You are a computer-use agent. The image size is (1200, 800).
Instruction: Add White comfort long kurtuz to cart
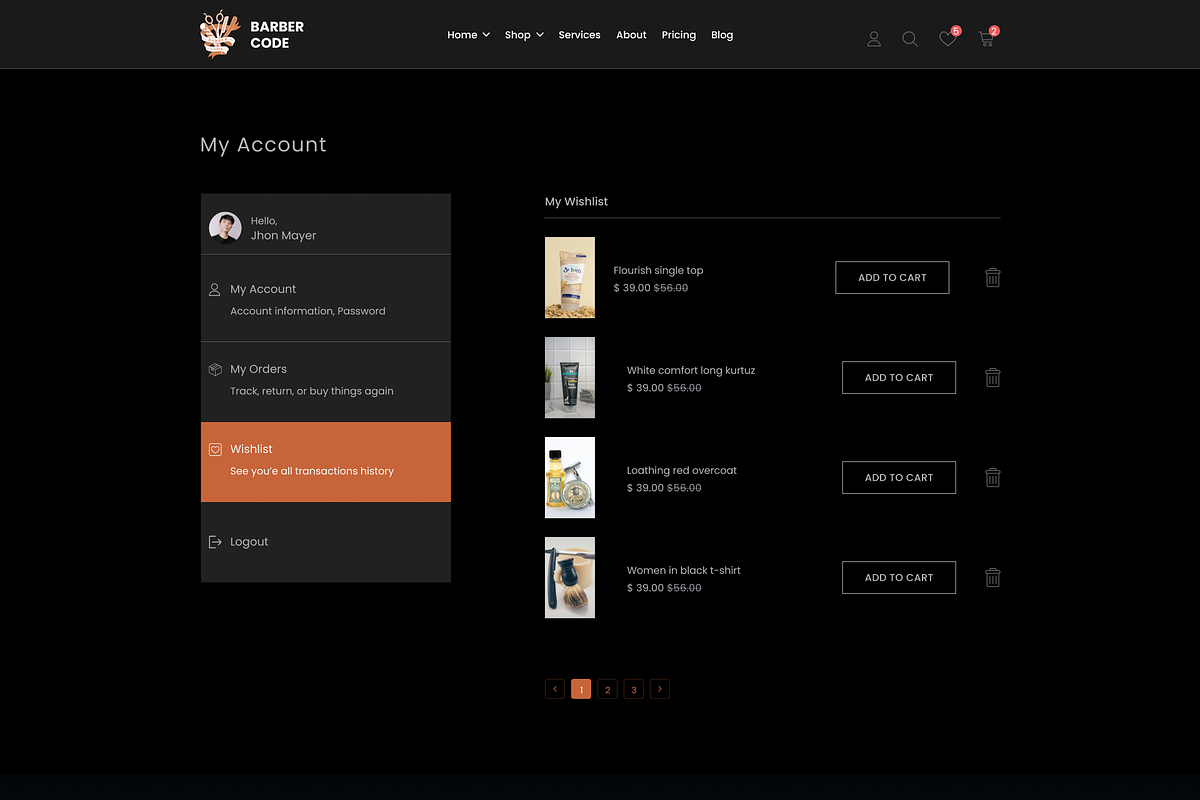pos(899,378)
